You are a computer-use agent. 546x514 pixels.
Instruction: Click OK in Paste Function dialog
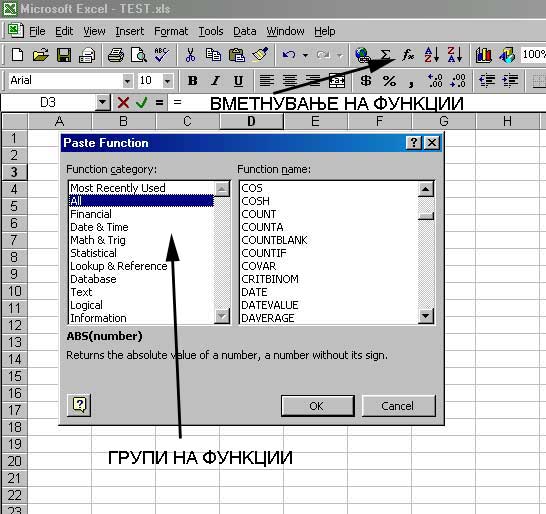point(317,406)
